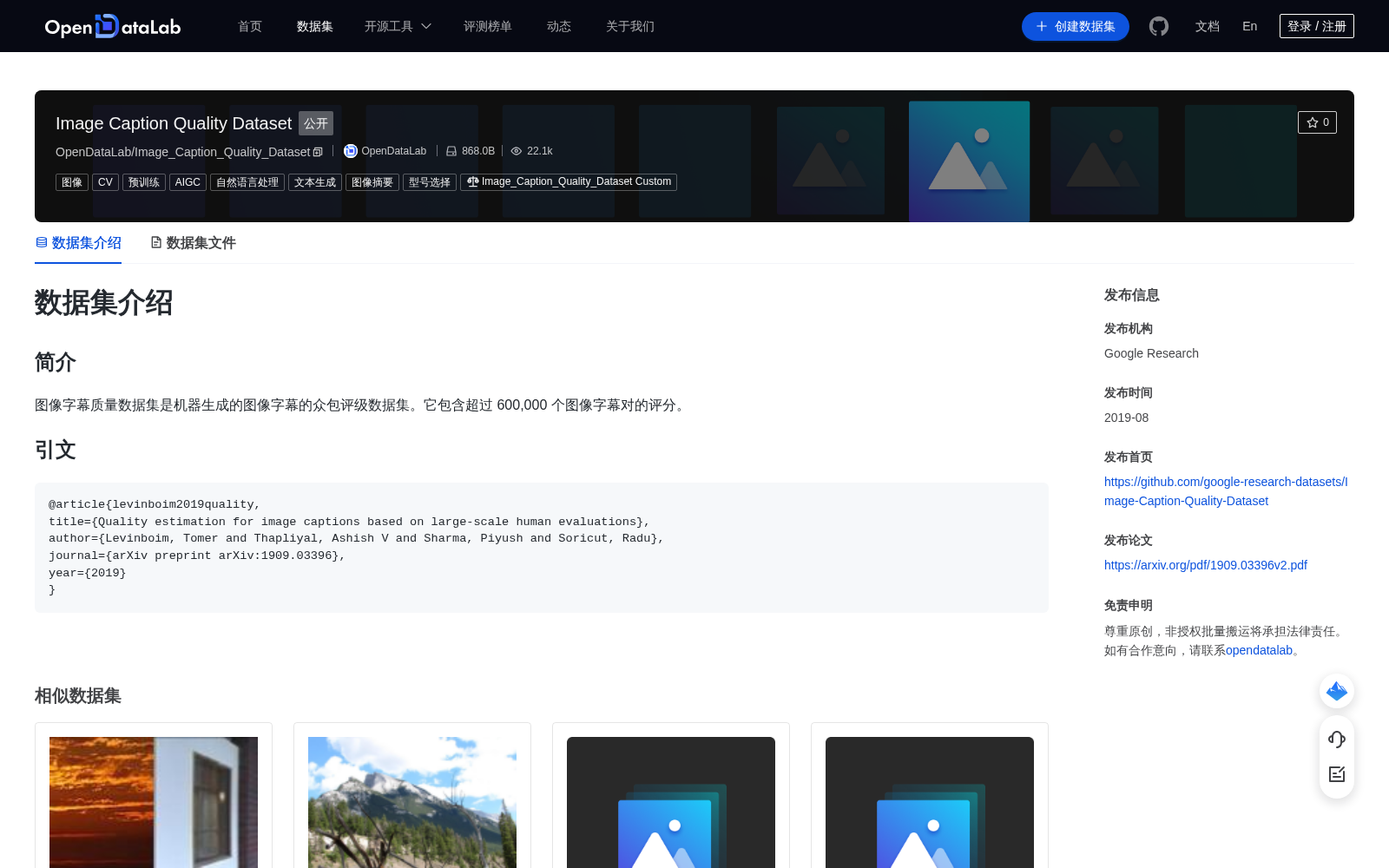1389x868 pixels.
Task: Switch to the 数据集文件 tab
Action: click(193, 243)
